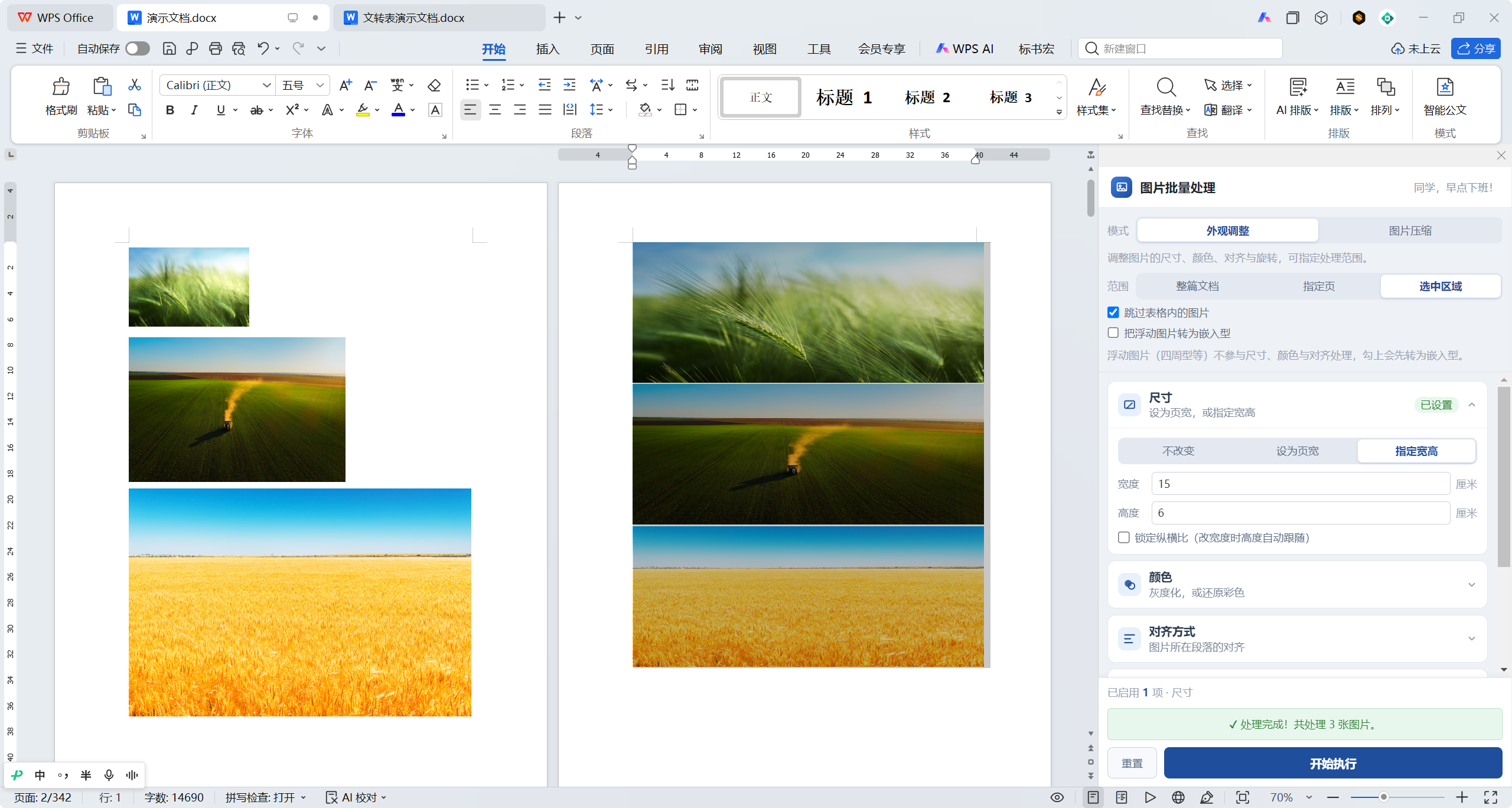Viewport: 1512px width, 808px height.
Task: Center align the paragraph
Action: pyautogui.click(x=495, y=110)
